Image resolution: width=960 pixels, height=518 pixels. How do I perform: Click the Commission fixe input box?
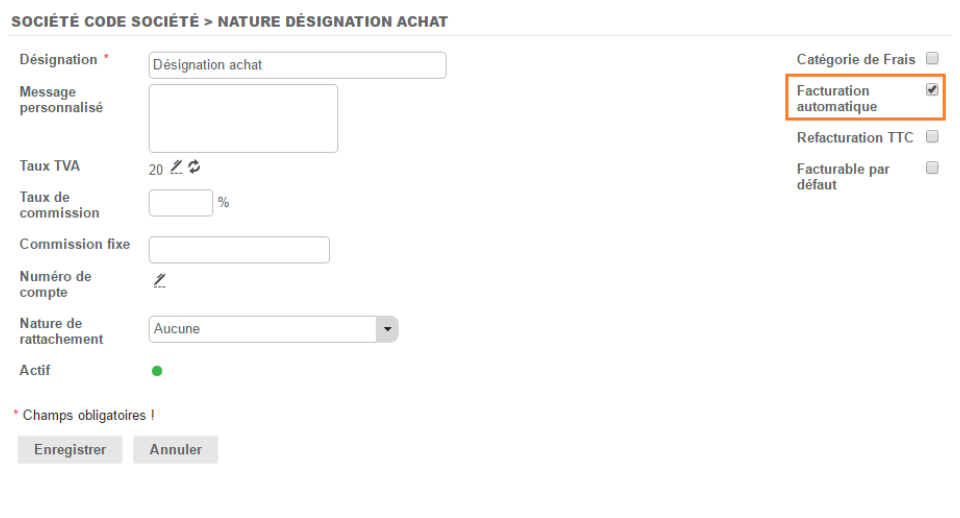tap(239, 250)
